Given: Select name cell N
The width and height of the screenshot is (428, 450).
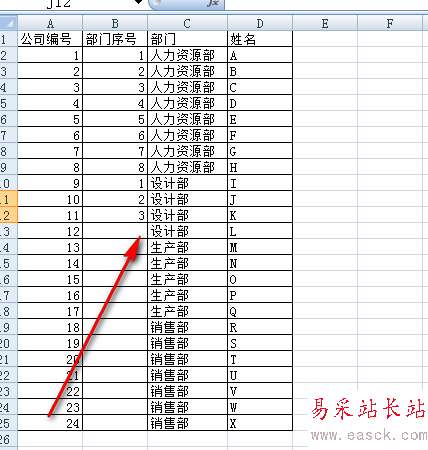Looking at the screenshot, I should tap(260, 263).
